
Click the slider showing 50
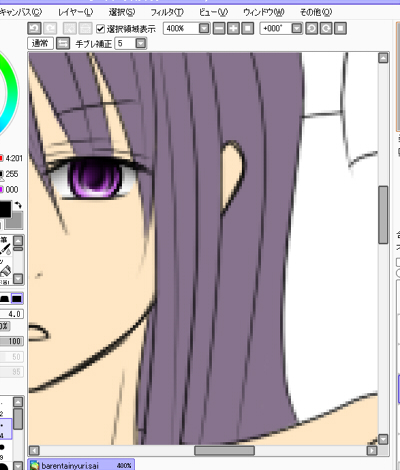(12, 357)
